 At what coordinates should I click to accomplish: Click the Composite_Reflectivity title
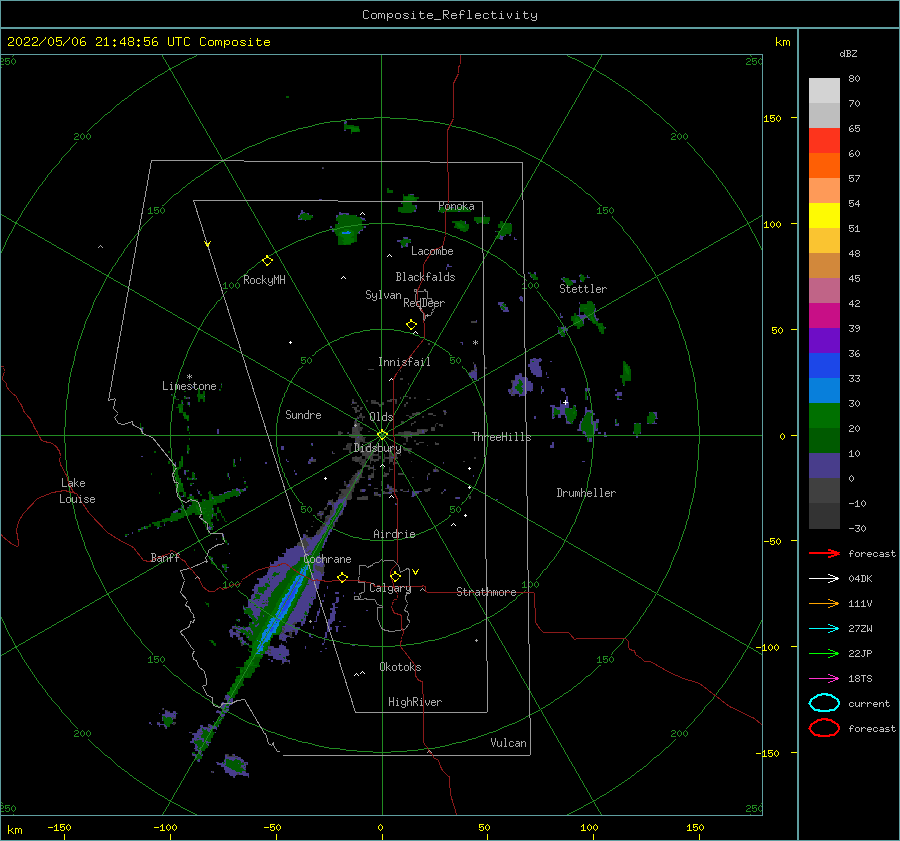pyautogui.click(x=449, y=15)
